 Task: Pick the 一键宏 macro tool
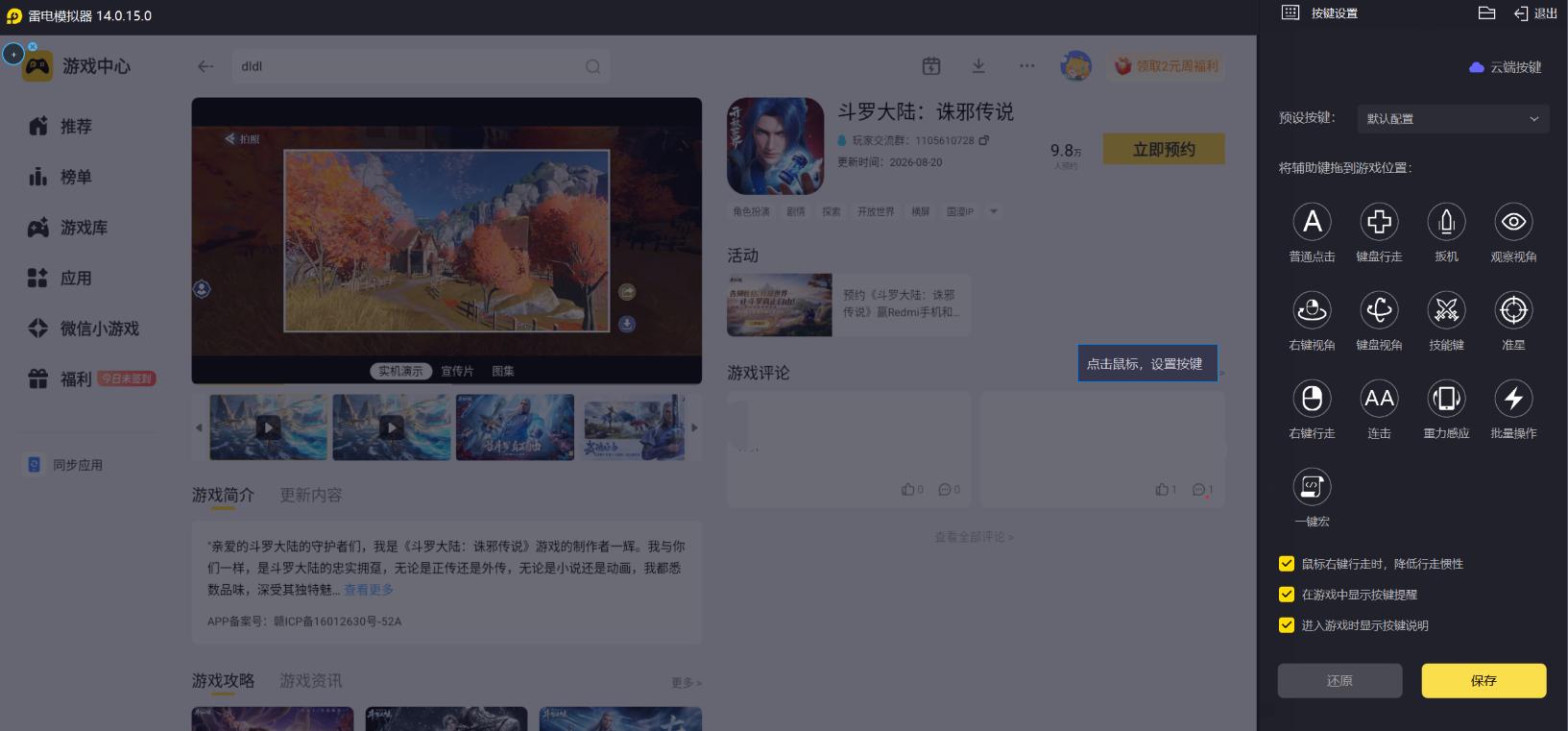[x=1312, y=487]
